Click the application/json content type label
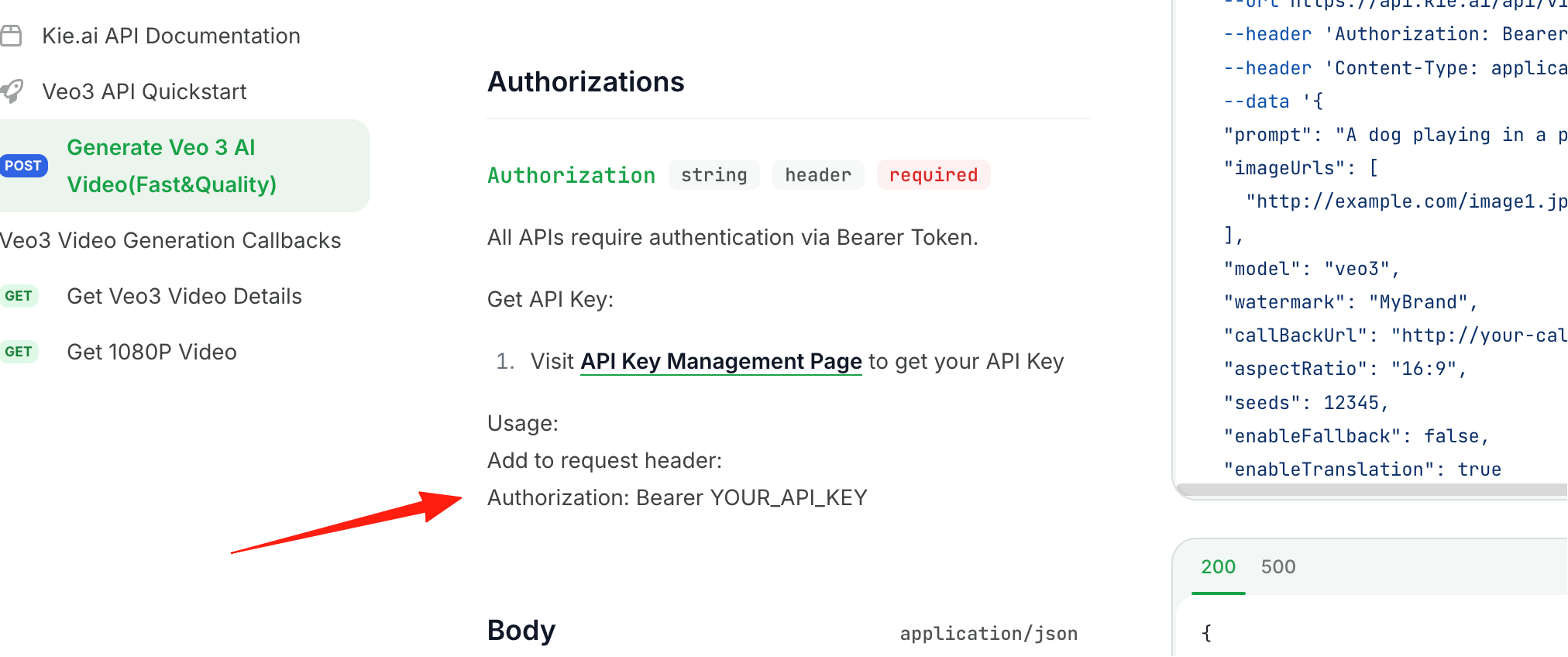 (x=989, y=634)
